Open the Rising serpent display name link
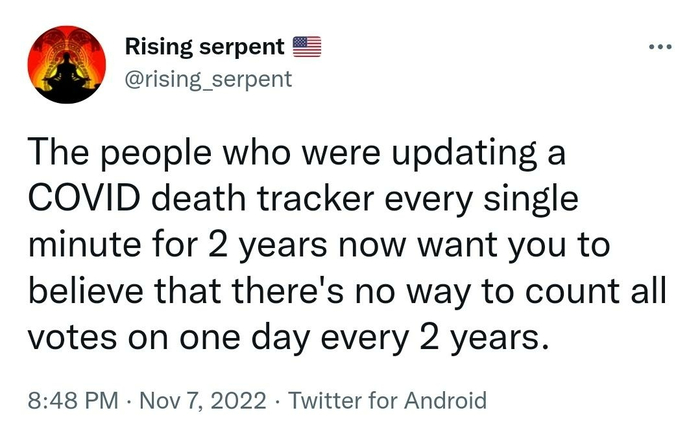Viewport: 700px width, 441px height. (205, 46)
